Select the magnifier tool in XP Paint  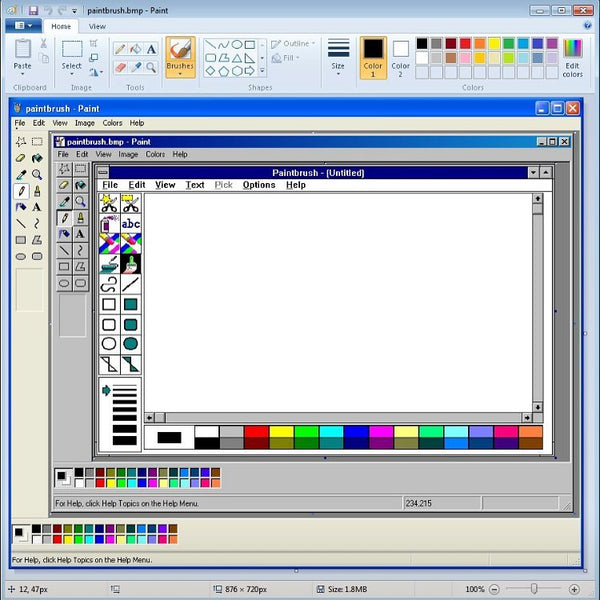(x=37, y=174)
